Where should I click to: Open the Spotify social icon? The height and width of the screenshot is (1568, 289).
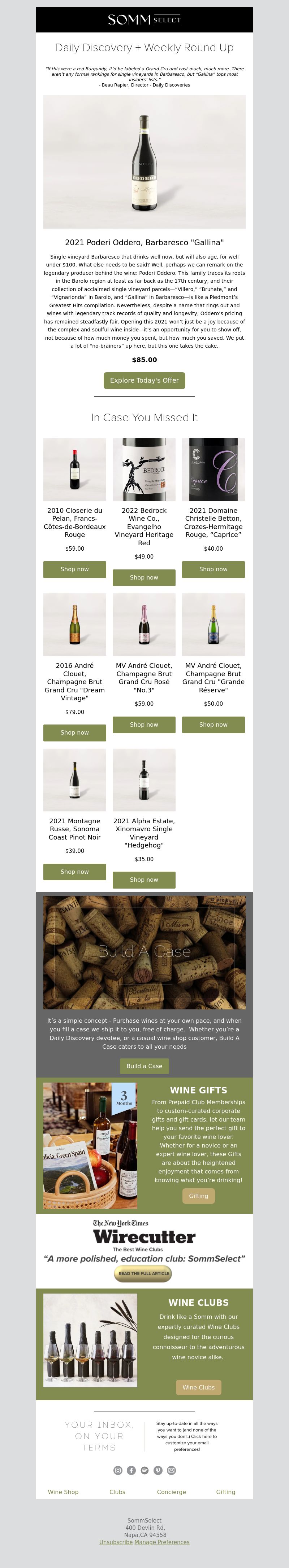click(144, 1470)
